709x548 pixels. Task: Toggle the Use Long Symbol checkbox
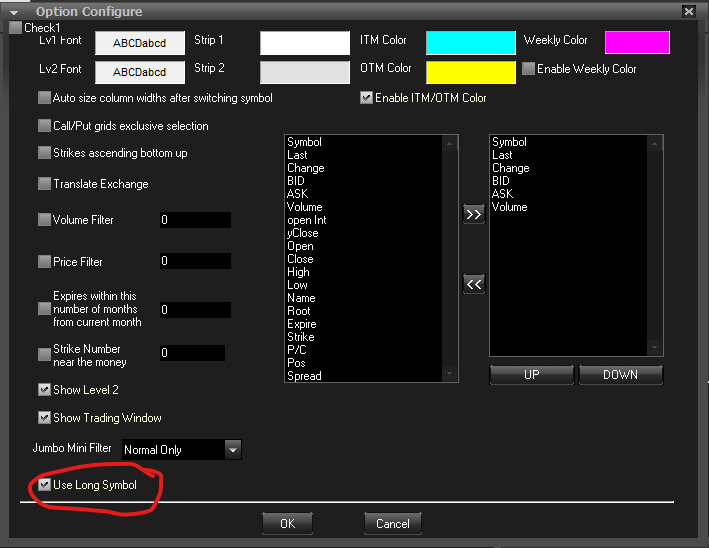(x=44, y=484)
